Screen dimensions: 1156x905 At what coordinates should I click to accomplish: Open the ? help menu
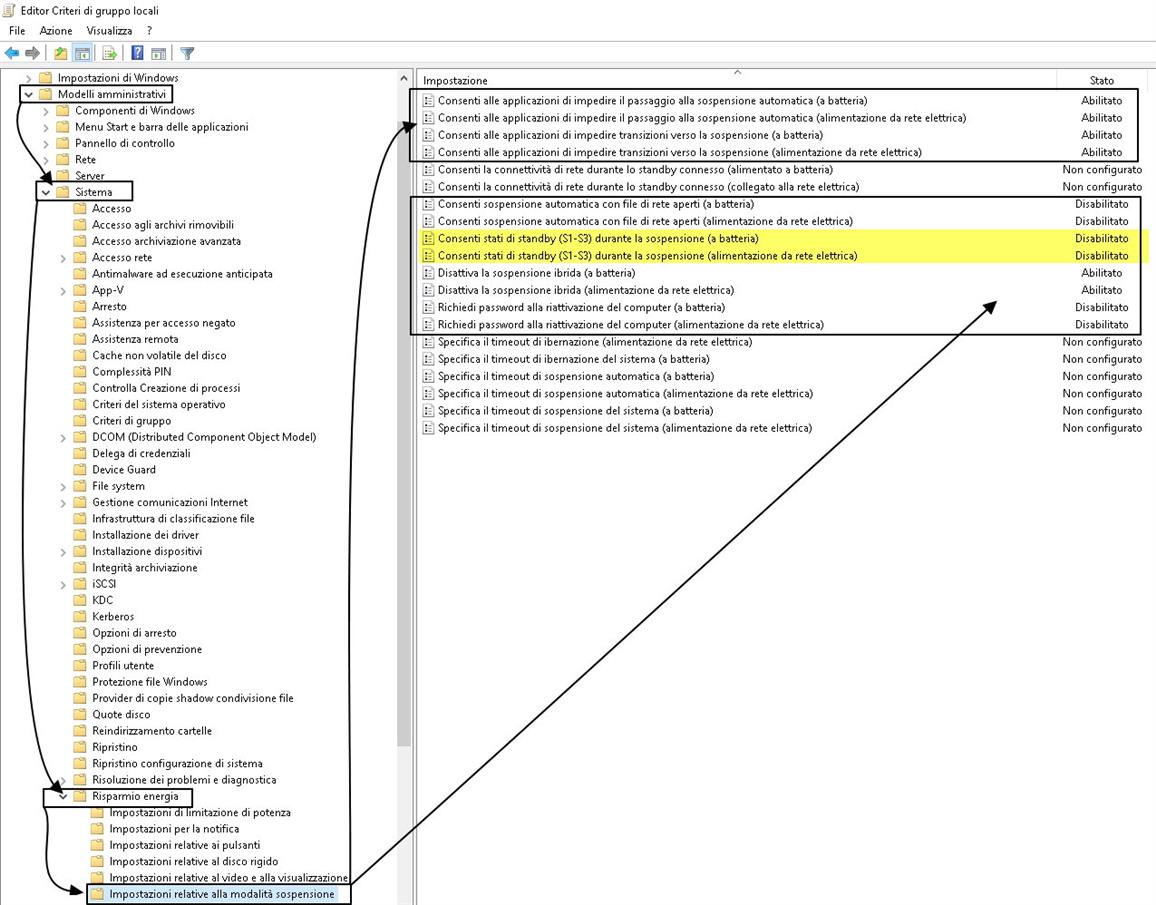click(x=150, y=30)
